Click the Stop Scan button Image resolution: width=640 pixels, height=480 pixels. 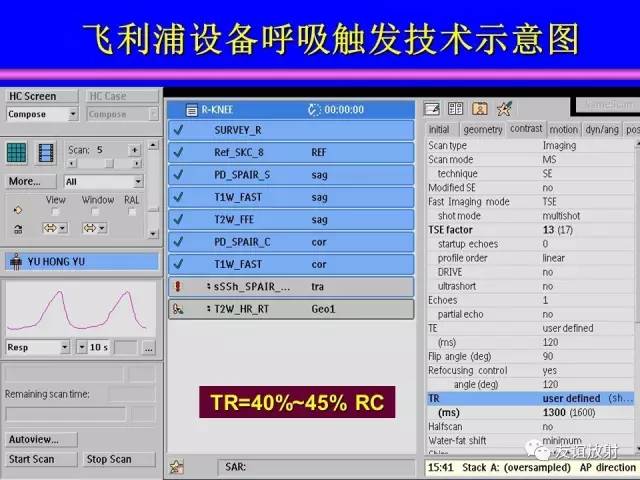[119, 459]
